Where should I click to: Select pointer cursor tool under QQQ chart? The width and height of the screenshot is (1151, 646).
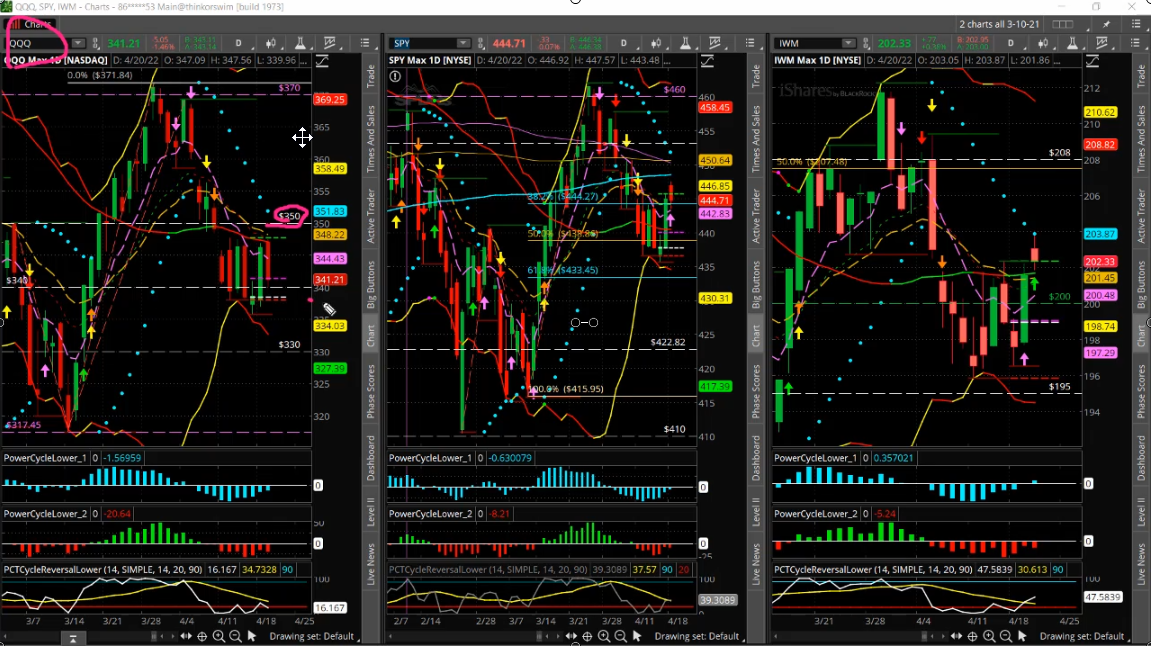point(252,636)
